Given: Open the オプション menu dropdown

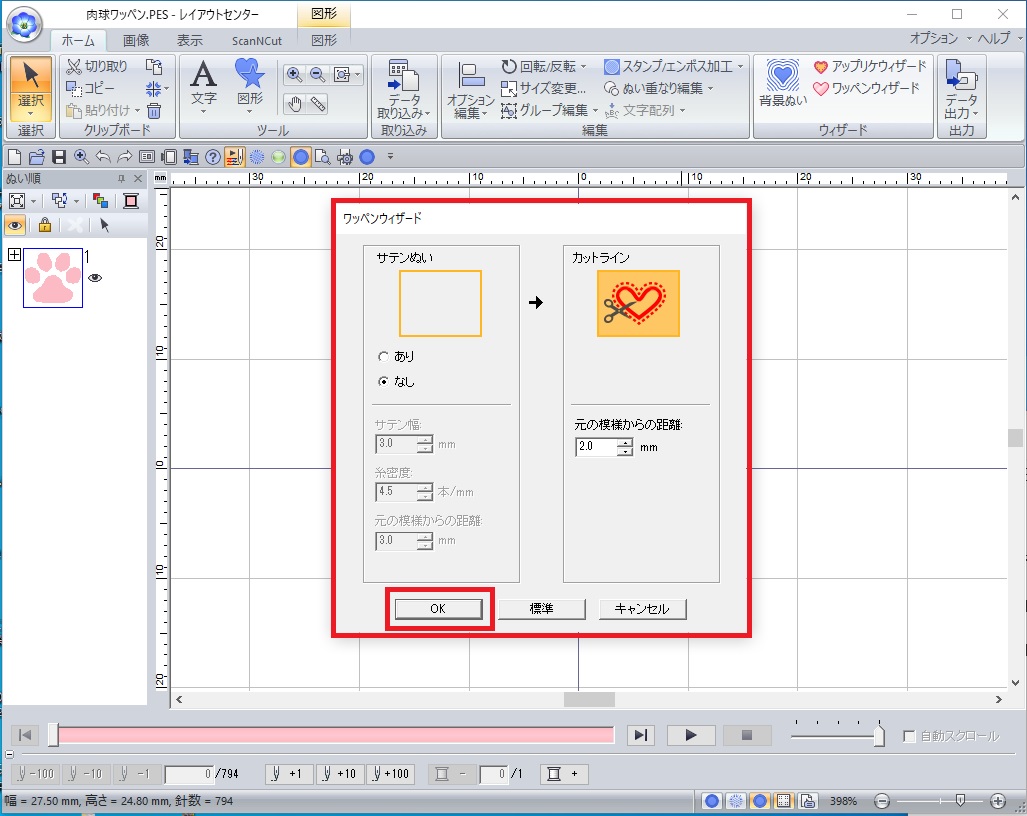Looking at the screenshot, I should tap(940, 38).
